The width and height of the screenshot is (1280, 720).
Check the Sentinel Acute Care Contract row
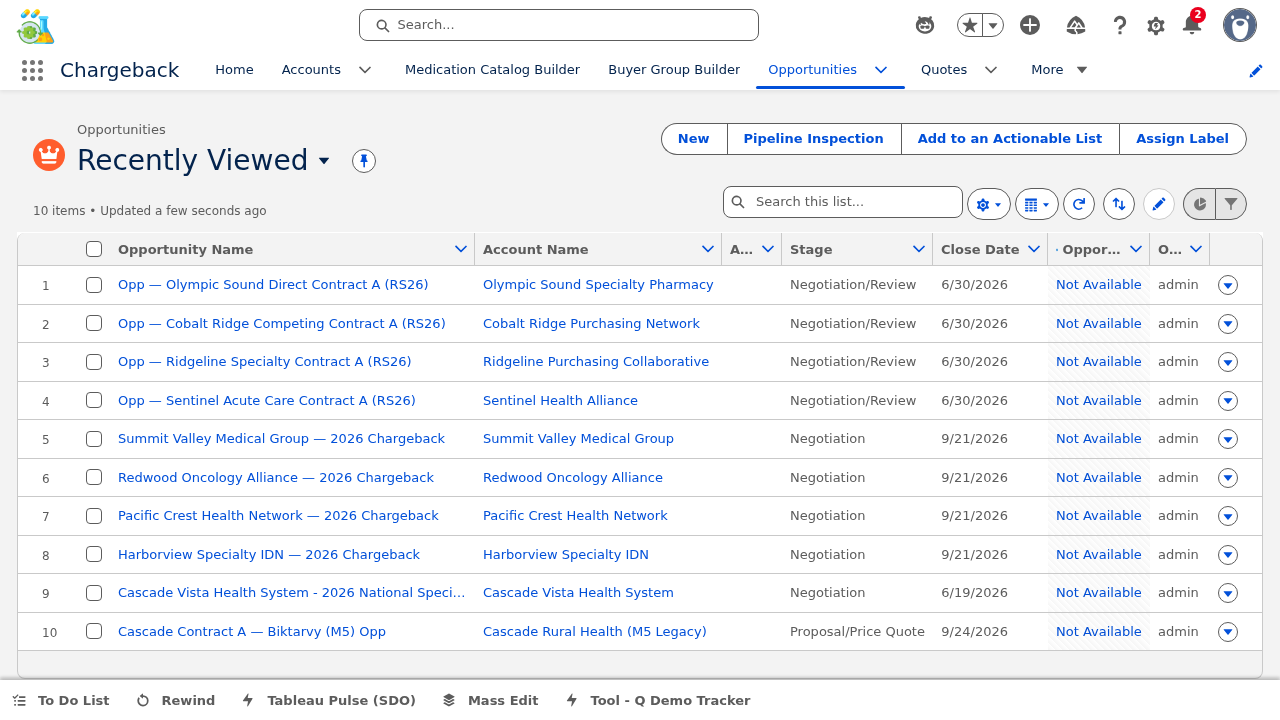[94, 400]
